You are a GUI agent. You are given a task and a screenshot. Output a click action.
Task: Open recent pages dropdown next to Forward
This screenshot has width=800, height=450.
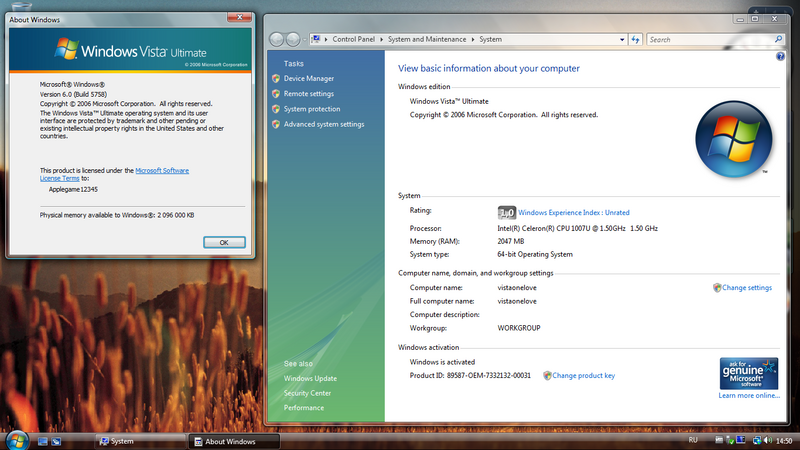304,39
